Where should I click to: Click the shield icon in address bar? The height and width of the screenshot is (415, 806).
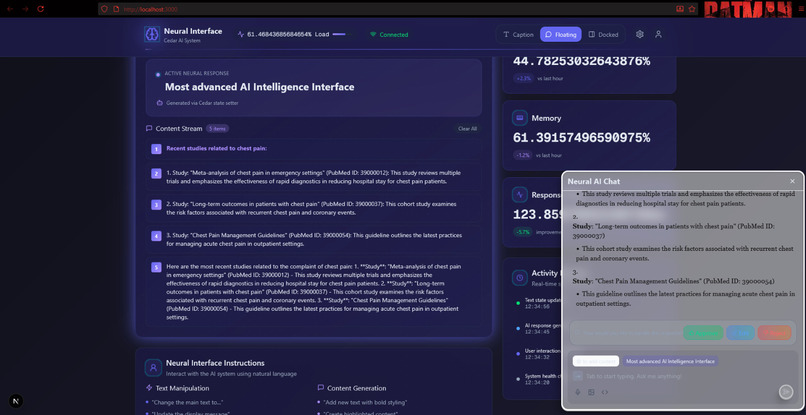pyautogui.click(x=105, y=9)
